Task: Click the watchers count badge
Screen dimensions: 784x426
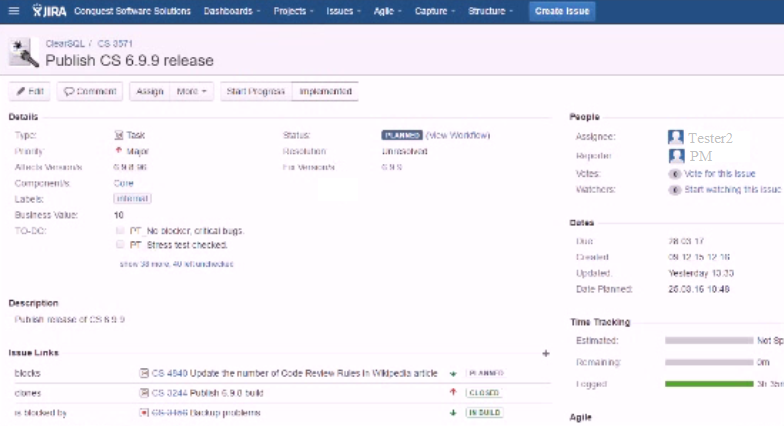Action: coord(674,190)
